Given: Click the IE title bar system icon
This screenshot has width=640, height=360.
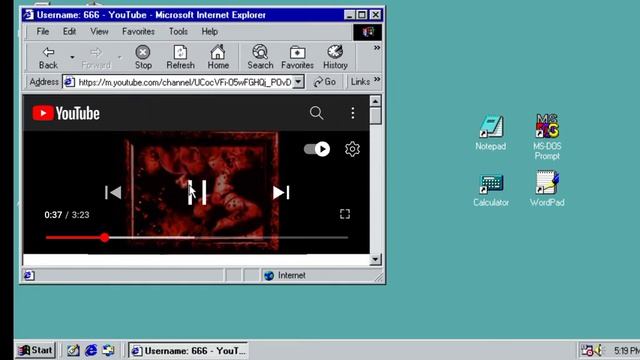Looking at the screenshot, I should (28, 15).
